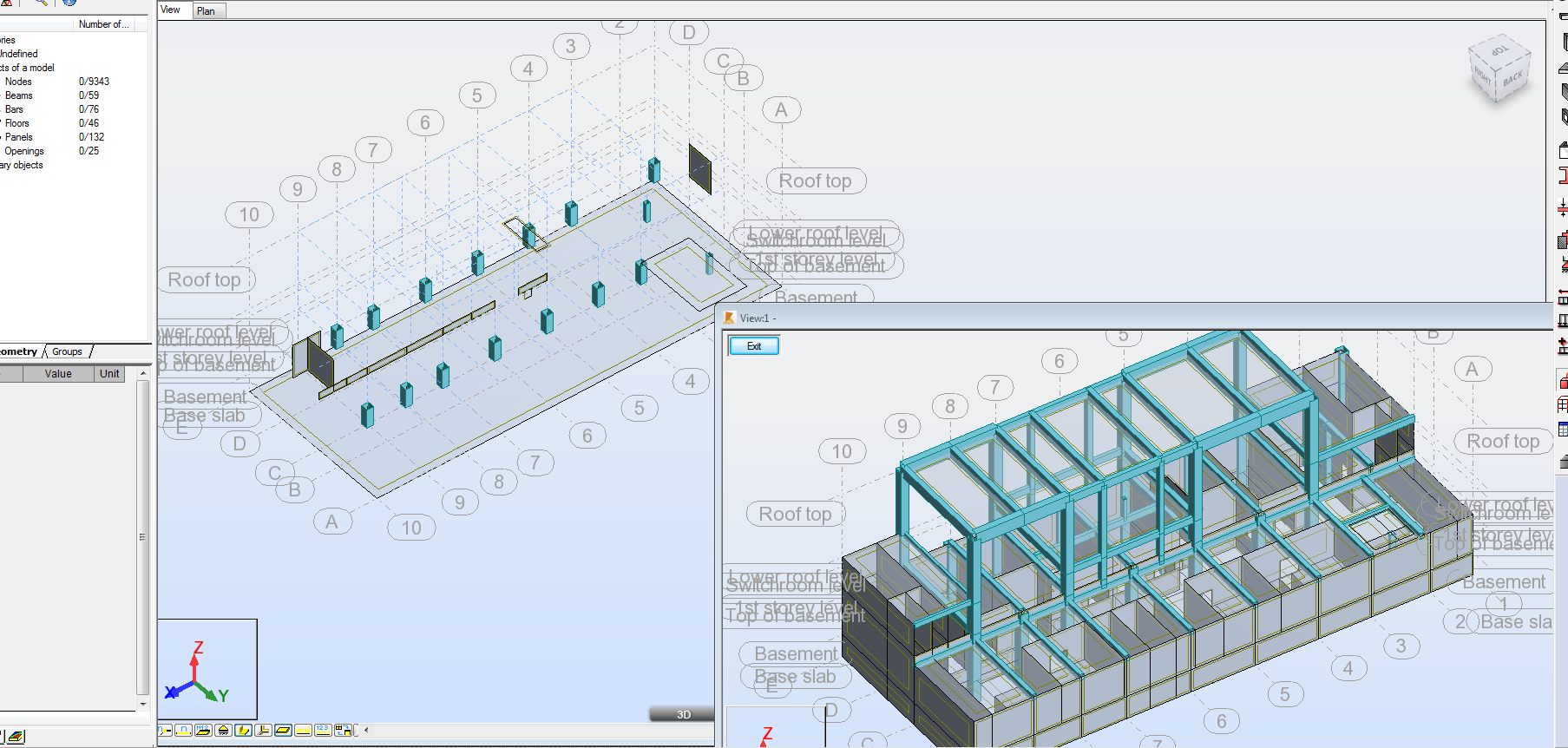Toggle supports symbols display icon
This screenshot has width=1568, height=748.
coord(223,731)
